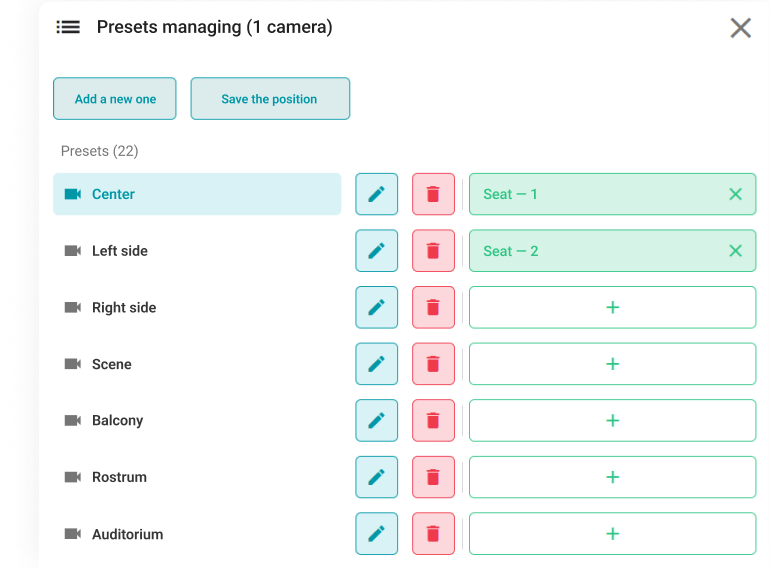Choose the Balcony preset row
770x568 pixels.
tap(197, 421)
